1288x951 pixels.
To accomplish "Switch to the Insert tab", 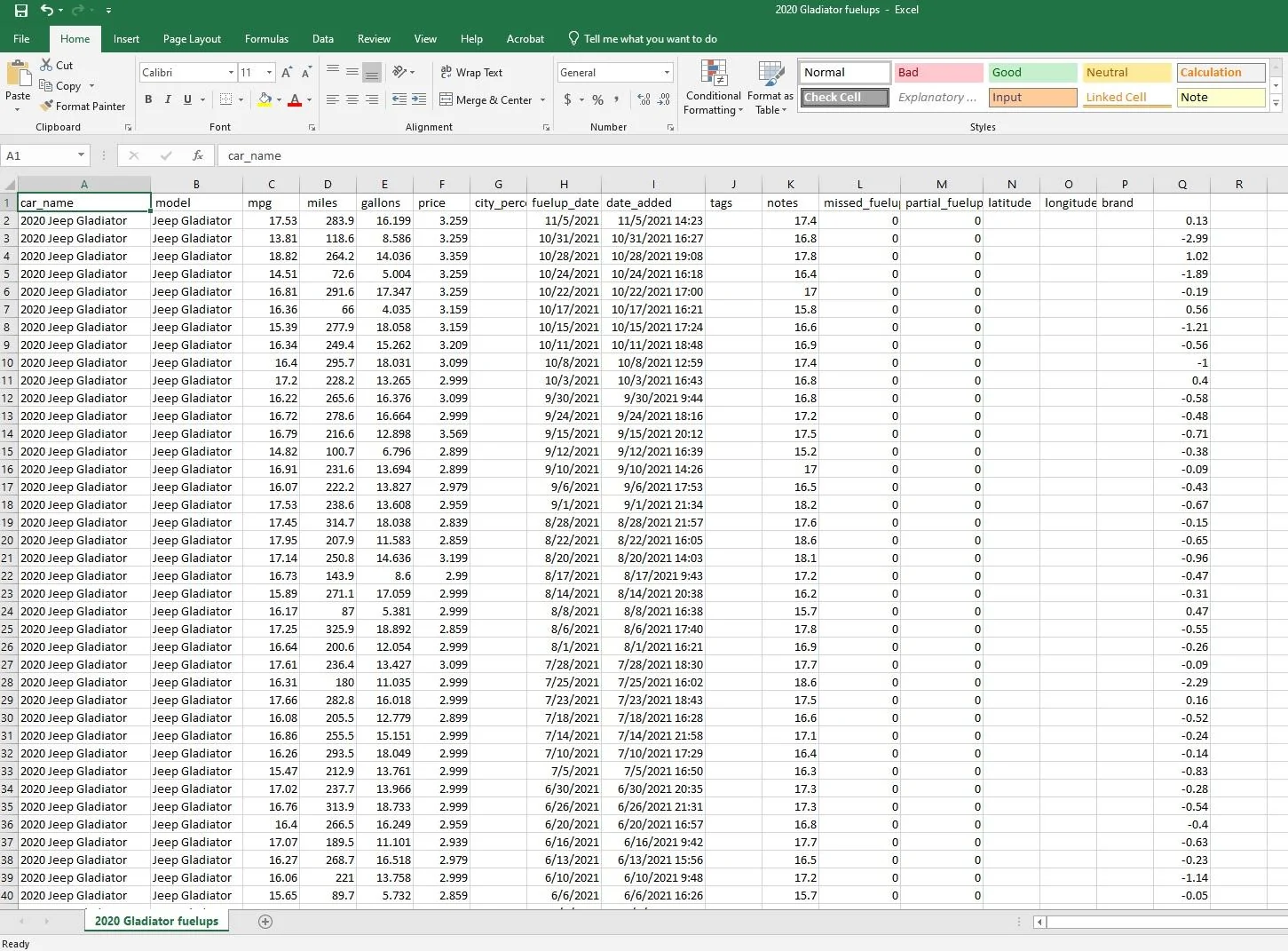I will (x=126, y=39).
